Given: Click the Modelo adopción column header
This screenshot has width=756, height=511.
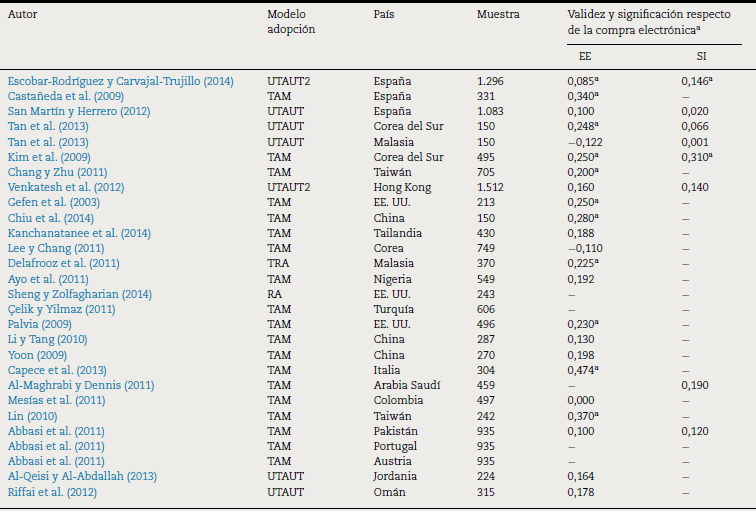Looking at the screenshot, I should pyautogui.click(x=291, y=23).
